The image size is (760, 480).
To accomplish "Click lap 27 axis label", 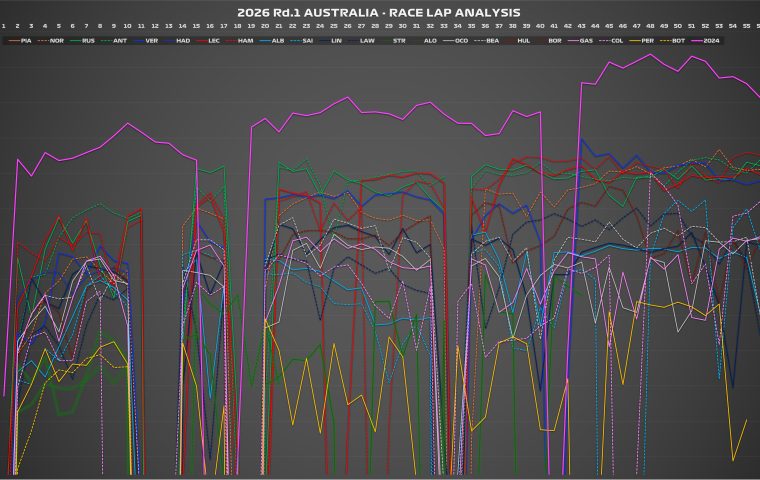I will [361, 25].
